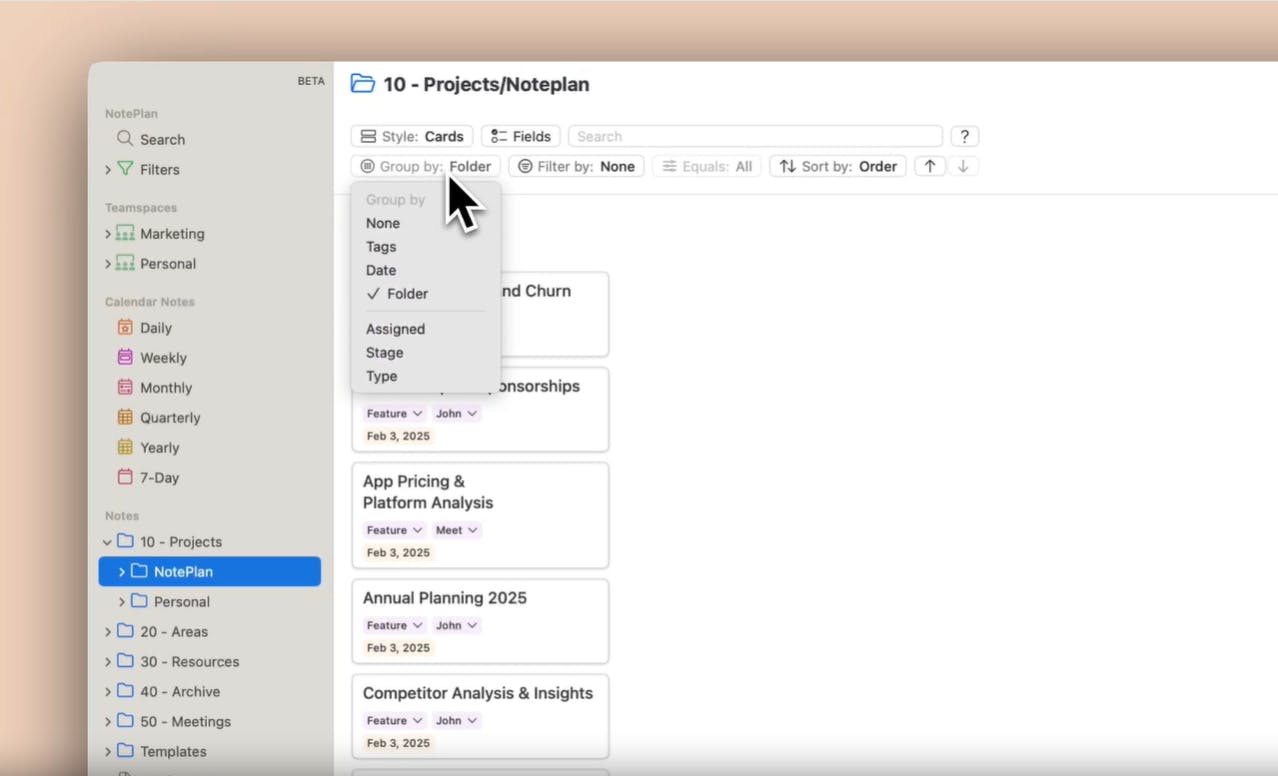Open the Daily calendar note icon
1278x776 pixels.
[x=125, y=327]
